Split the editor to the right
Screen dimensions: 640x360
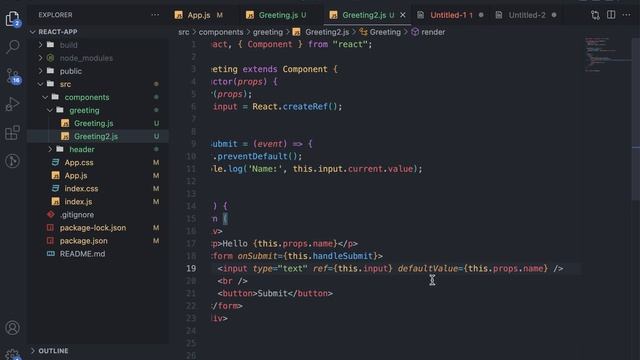point(611,15)
